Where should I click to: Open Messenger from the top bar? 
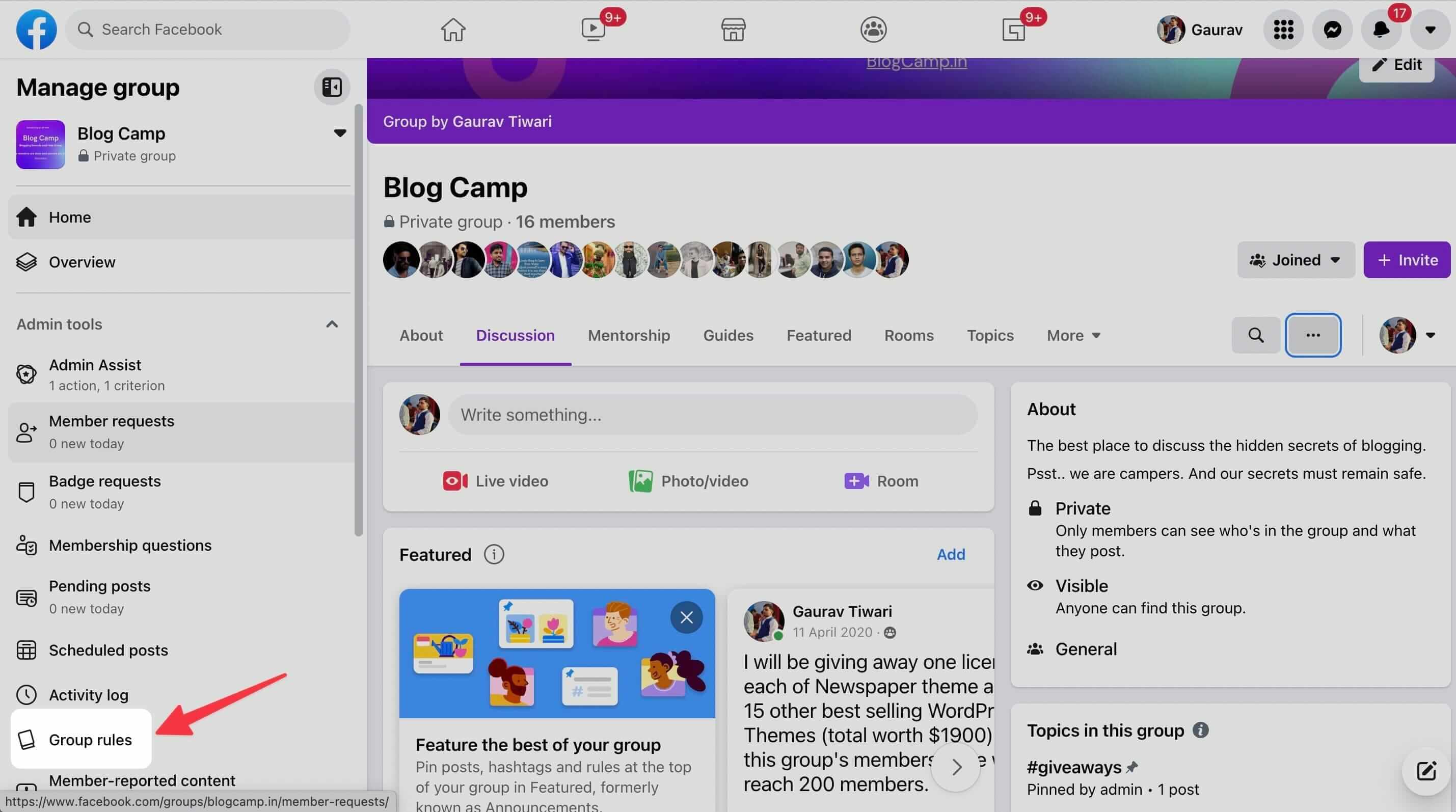(x=1333, y=29)
